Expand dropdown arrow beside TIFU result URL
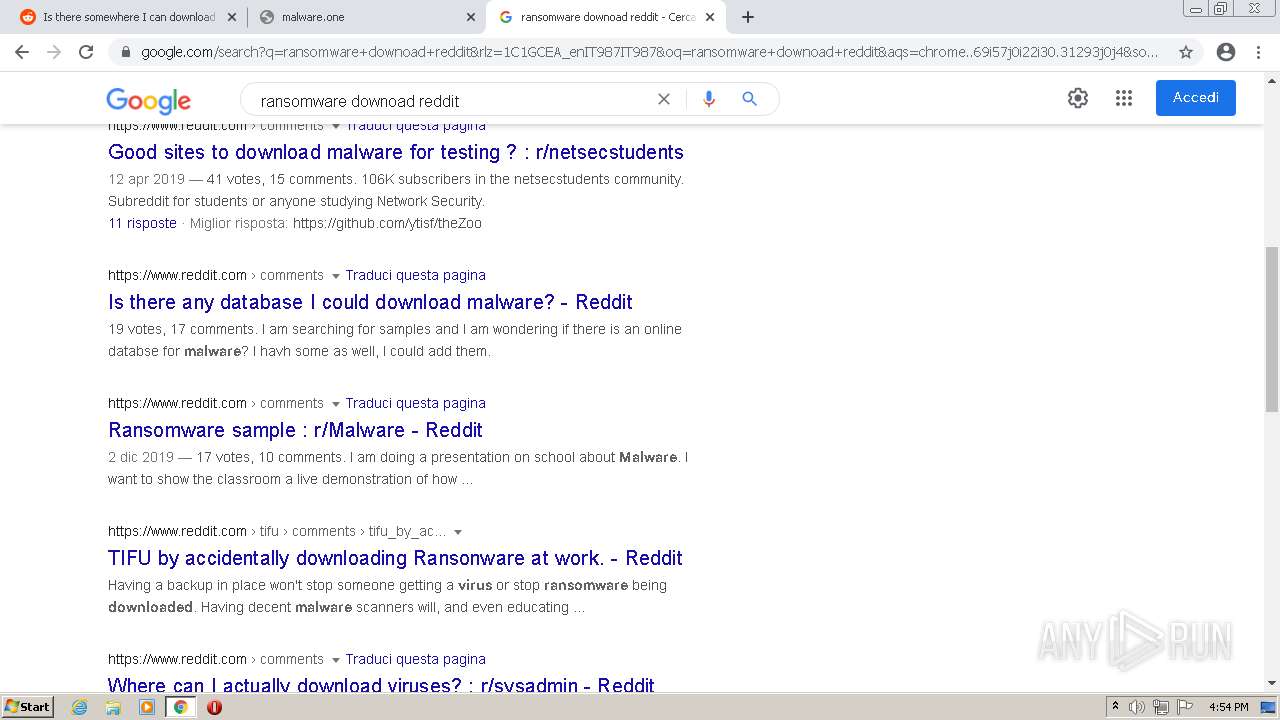This screenshot has width=1280, height=720. 458,532
